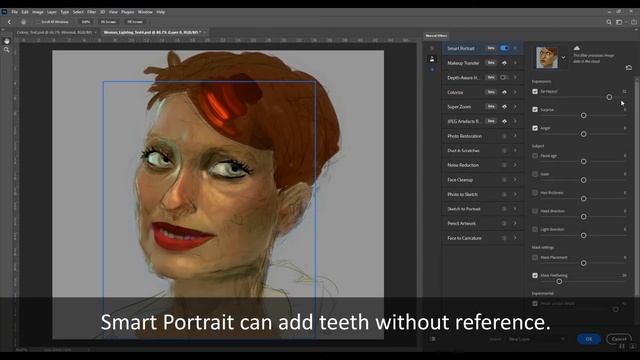Click the Face to Caricature interest icon
Image resolution: width=640 pixels, height=360 pixels.
click(x=504, y=238)
